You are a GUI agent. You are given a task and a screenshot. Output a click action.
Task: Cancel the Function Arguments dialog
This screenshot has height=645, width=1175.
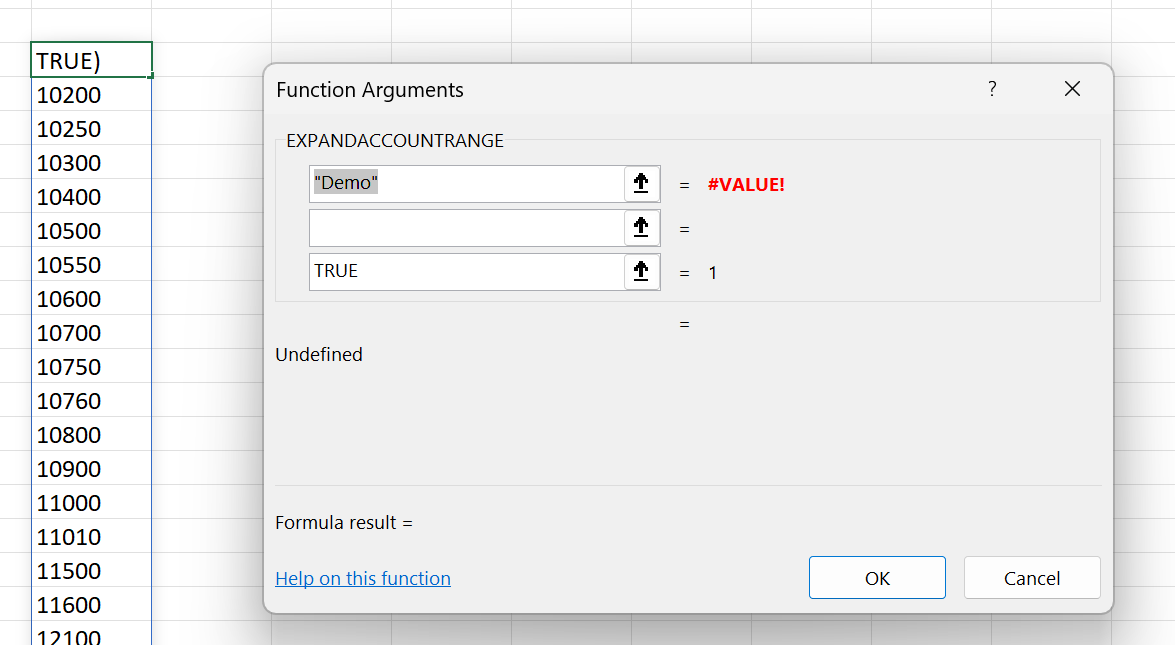point(1032,578)
